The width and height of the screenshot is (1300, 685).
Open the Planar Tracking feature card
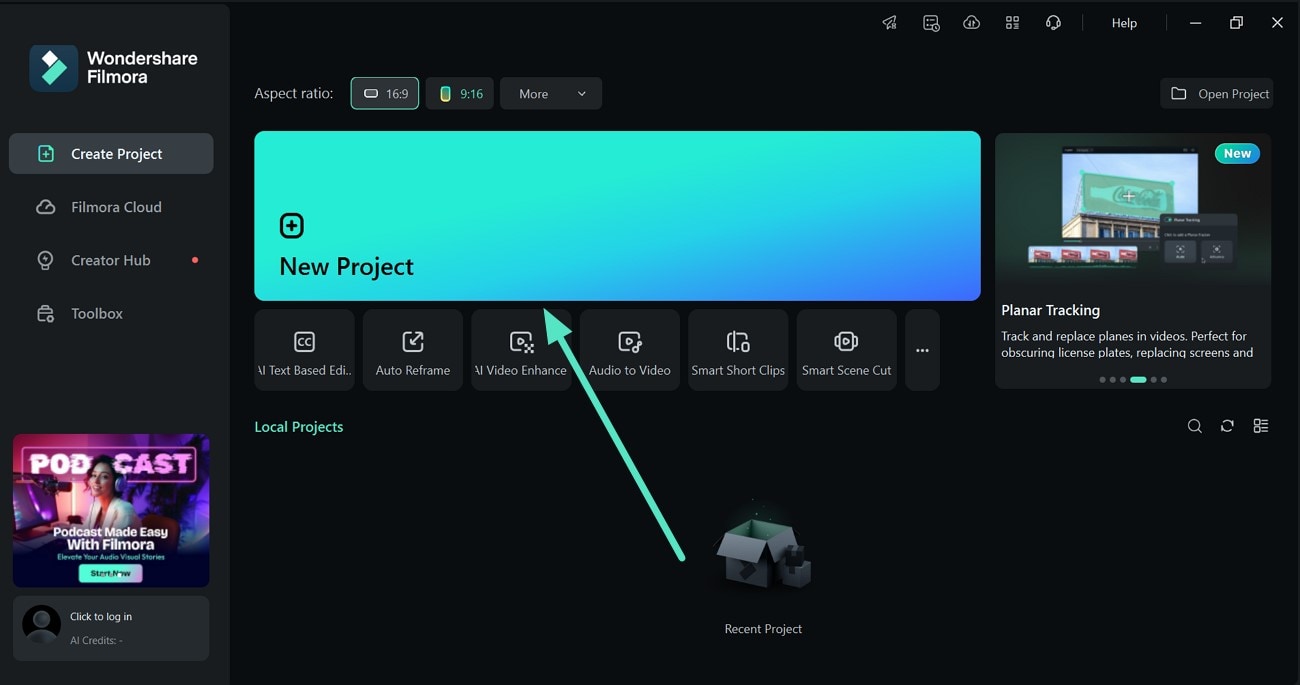pos(1133,260)
